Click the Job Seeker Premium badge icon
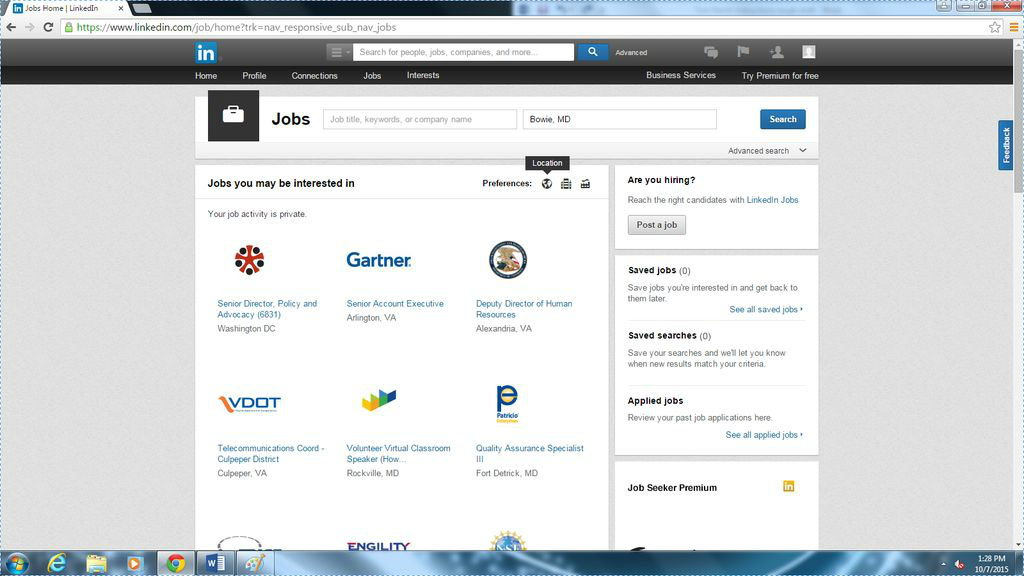The height and width of the screenshot is (576, 1024). [x=789, y=487]
